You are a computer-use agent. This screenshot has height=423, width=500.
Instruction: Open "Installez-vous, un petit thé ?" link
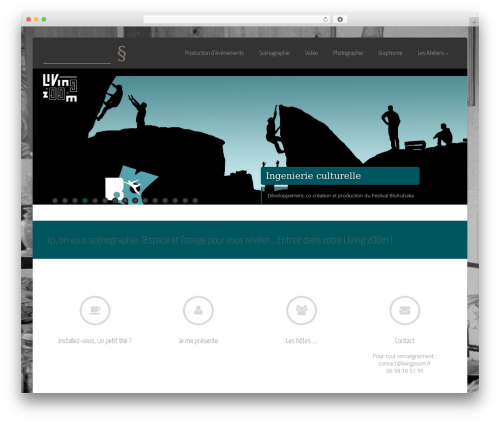[x=95, y=341]
